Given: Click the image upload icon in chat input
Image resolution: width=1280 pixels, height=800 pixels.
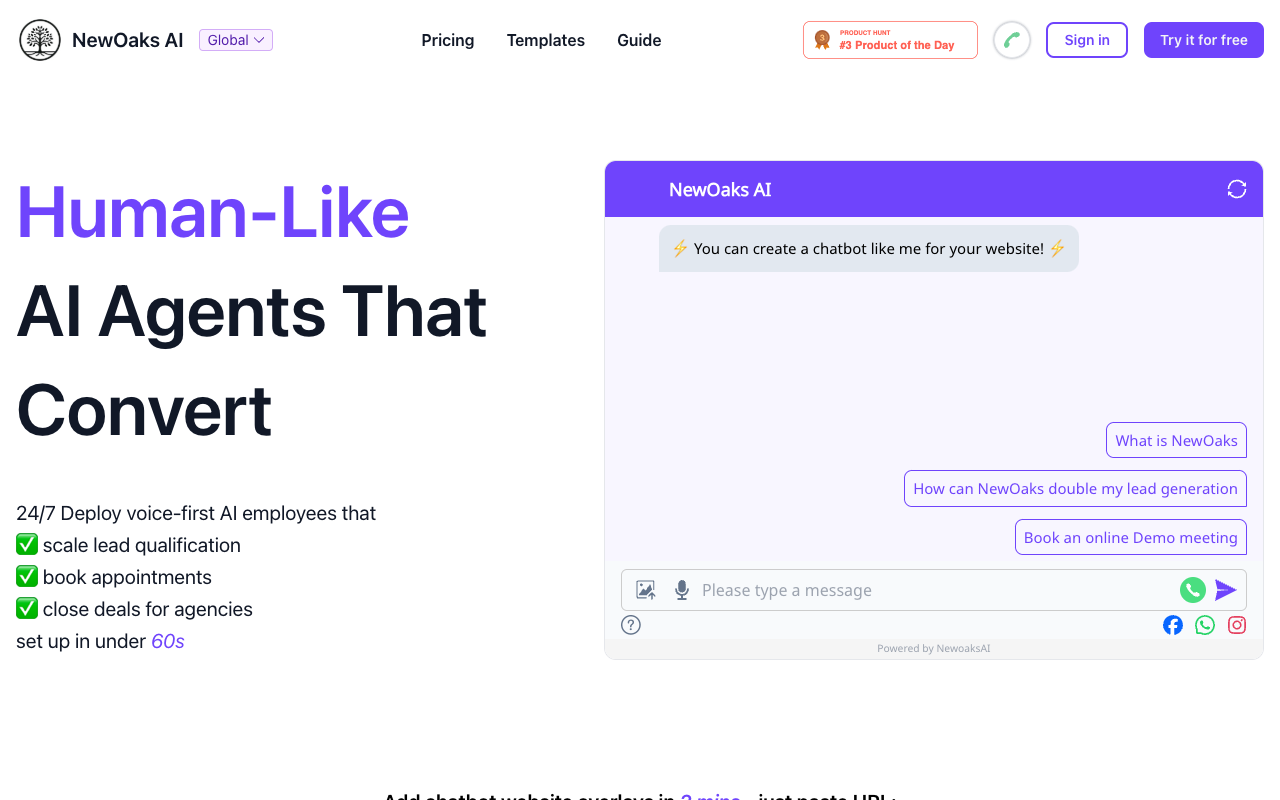Looking at the screenshot, I should point(645,590).
